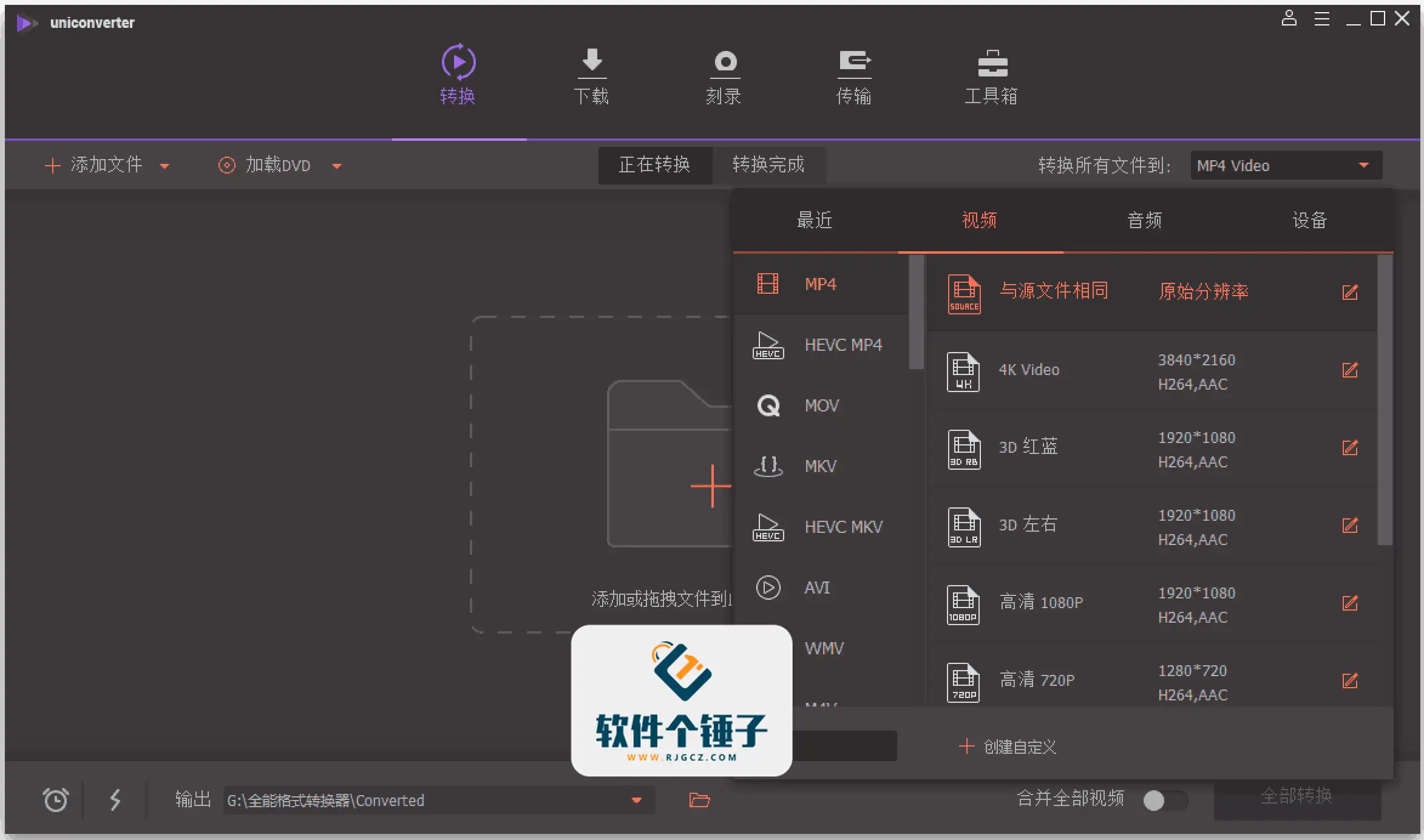Toggle the 合并全部视频 switch
This screenshot has width=1424, height=840.
click(x=1163, y=800)
